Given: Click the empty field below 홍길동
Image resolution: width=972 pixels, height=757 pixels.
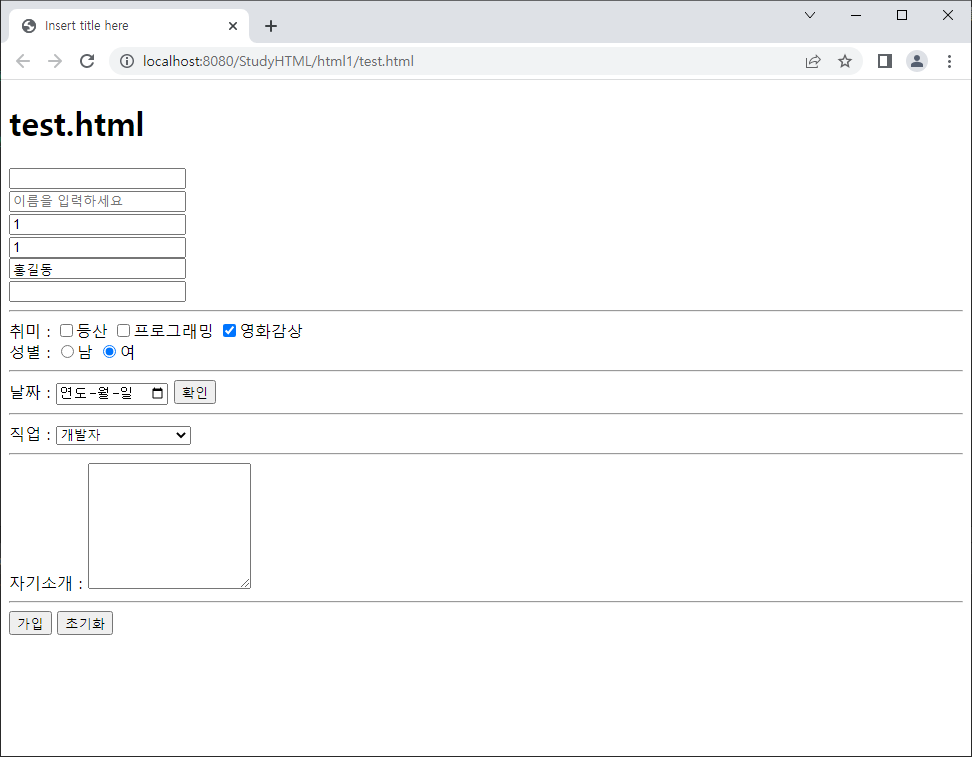Looking at the screenshot, I should (x=97, y=291).
